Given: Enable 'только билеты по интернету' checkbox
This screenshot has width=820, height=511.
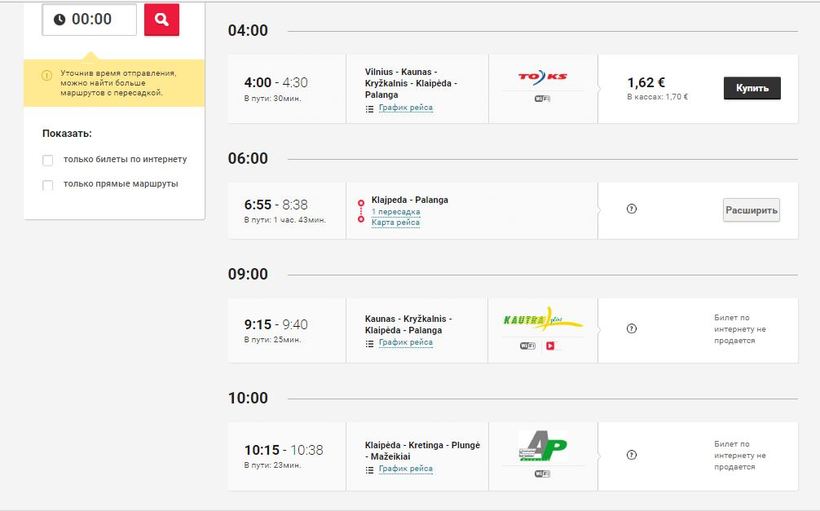Looking at the screenshot, I should pos(48,160).
